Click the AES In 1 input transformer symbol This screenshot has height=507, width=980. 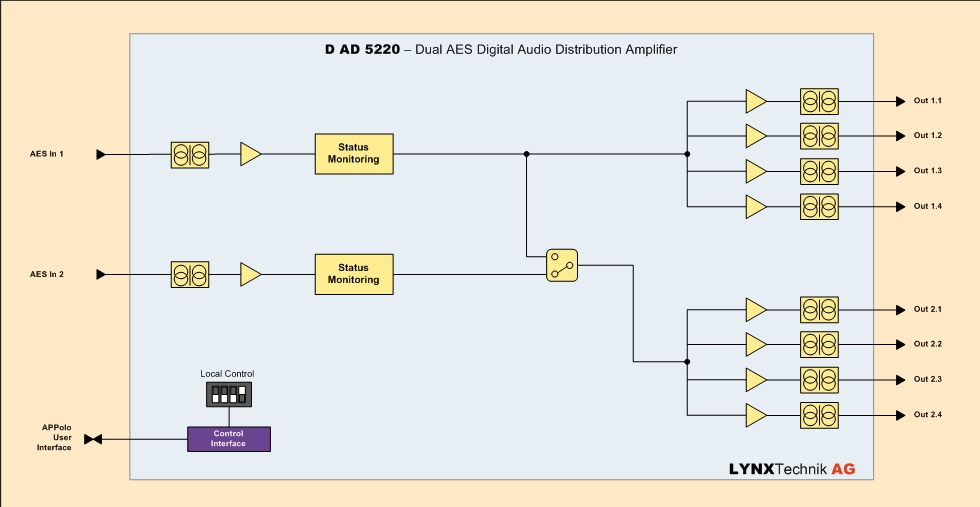coord(190,154)
